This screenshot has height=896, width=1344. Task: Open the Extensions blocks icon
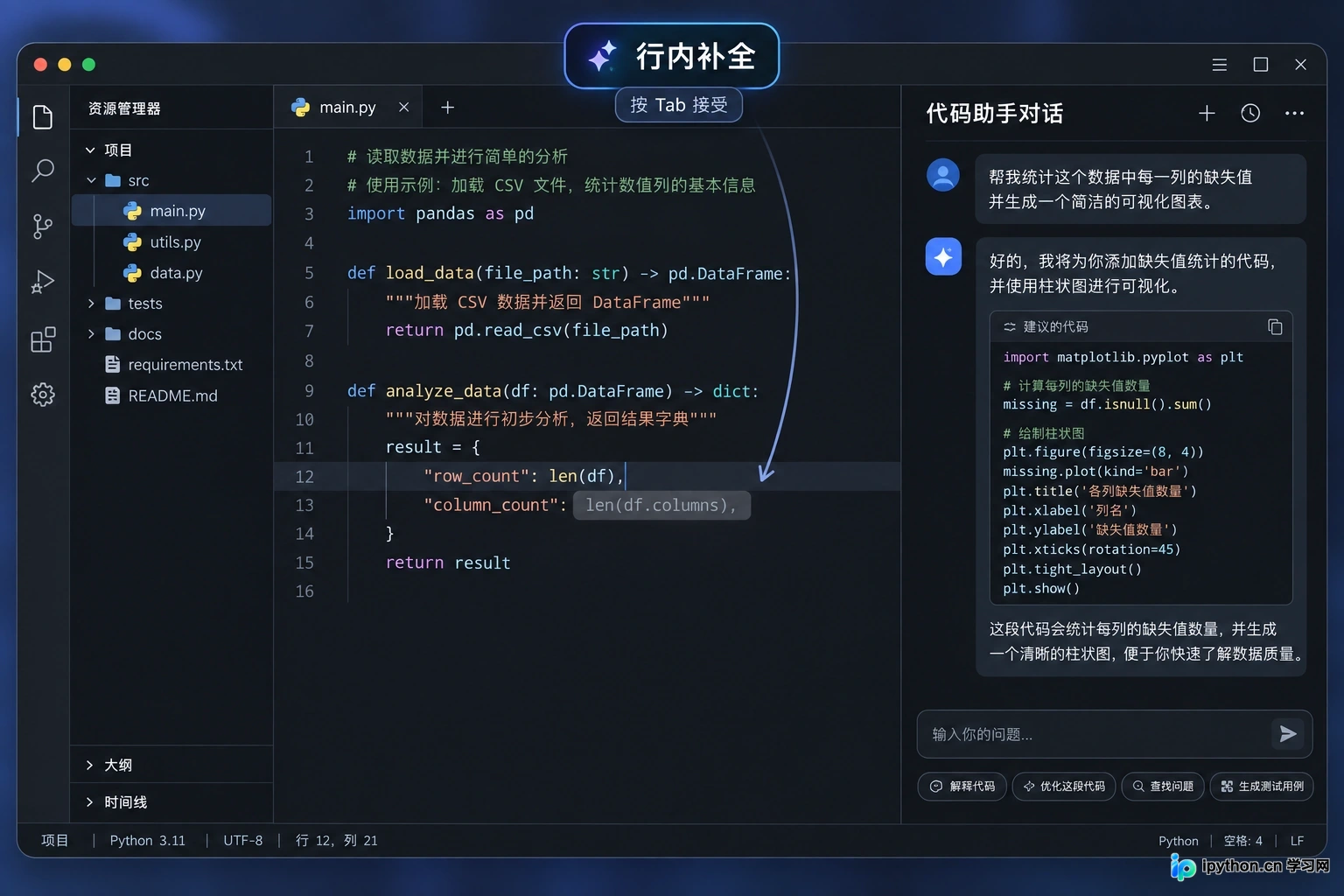tap(43, 339)
